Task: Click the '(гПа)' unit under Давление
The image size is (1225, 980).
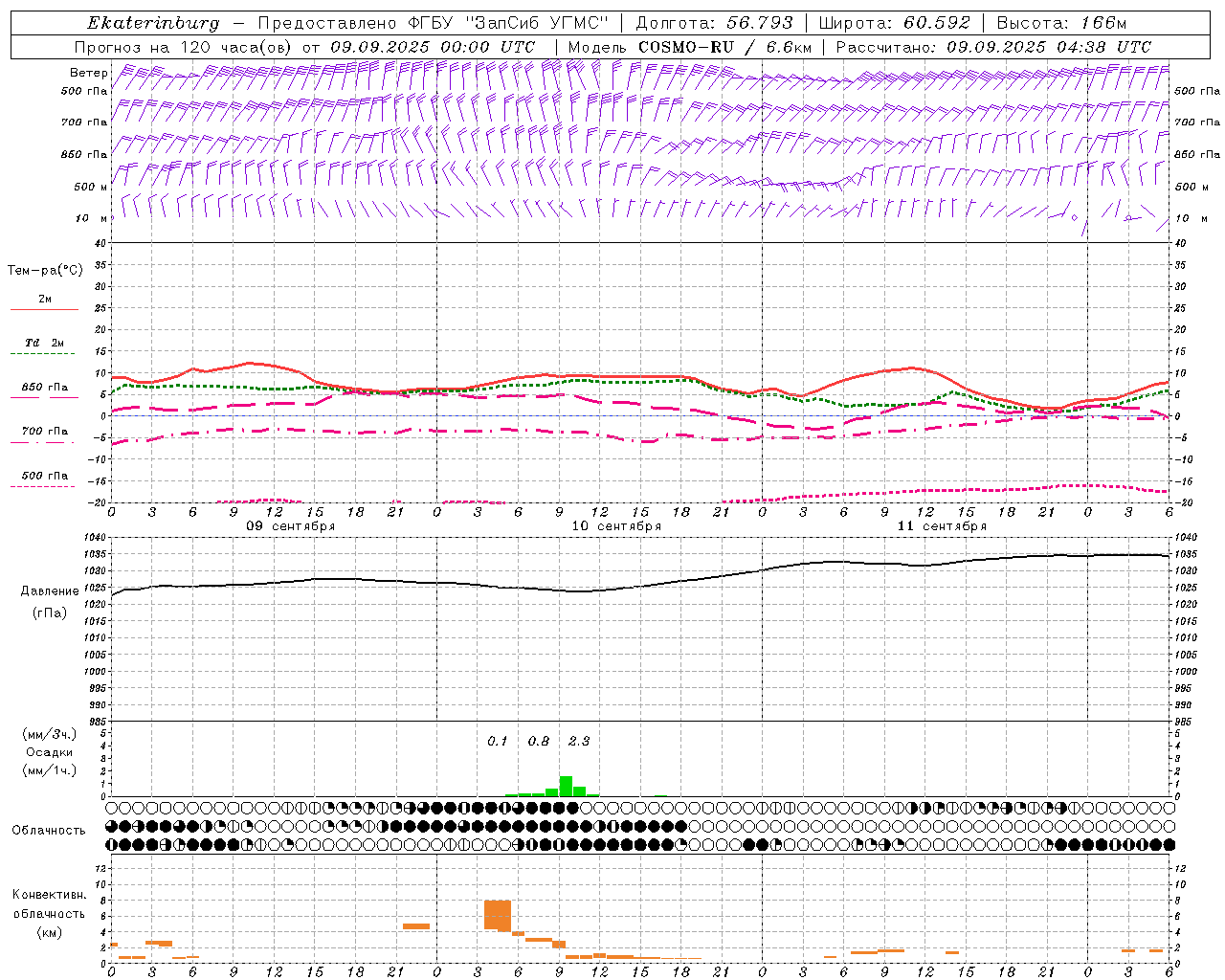Action: (50, 613)
